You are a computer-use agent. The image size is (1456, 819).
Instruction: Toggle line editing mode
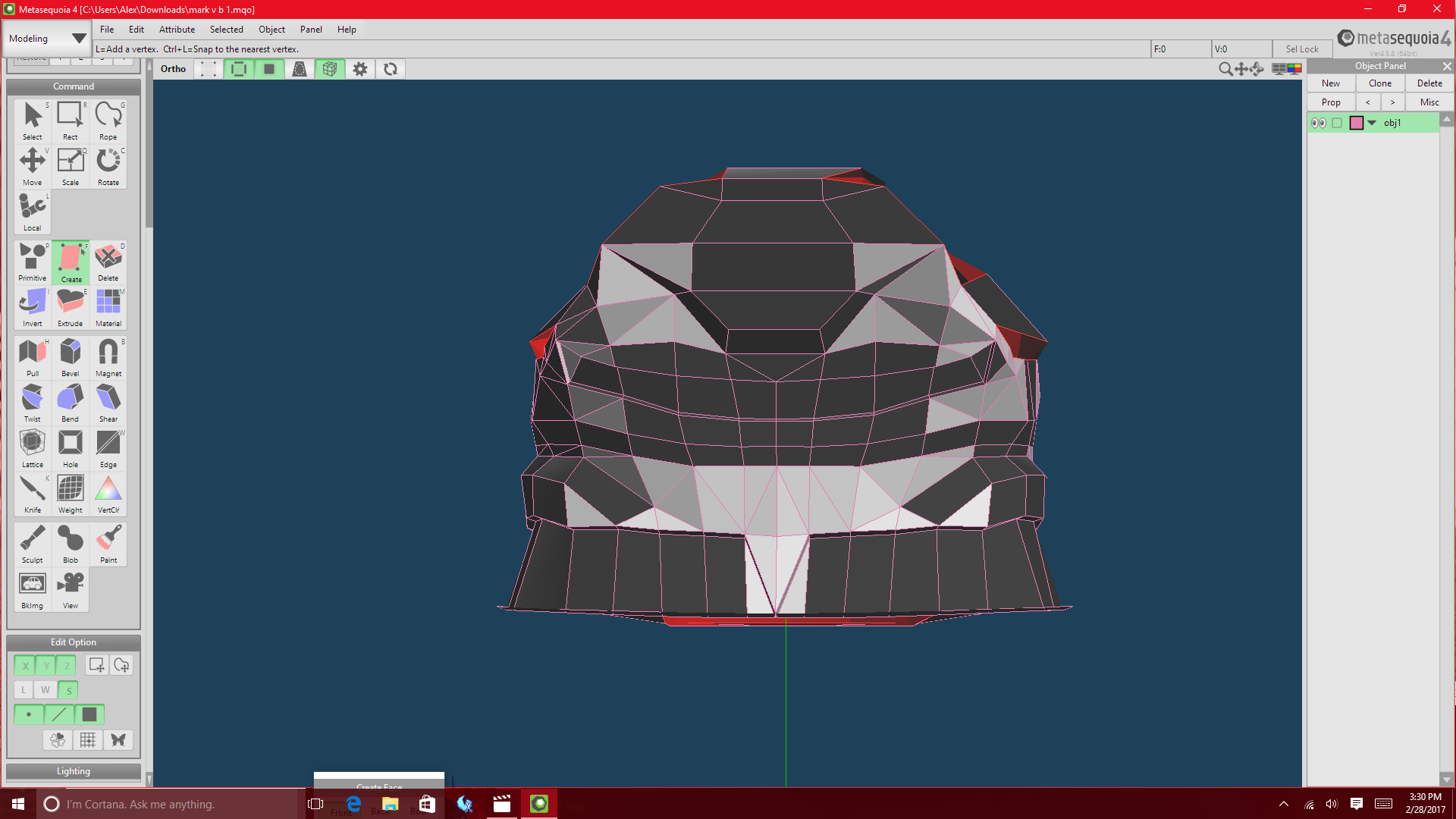[x=59, y=714]
